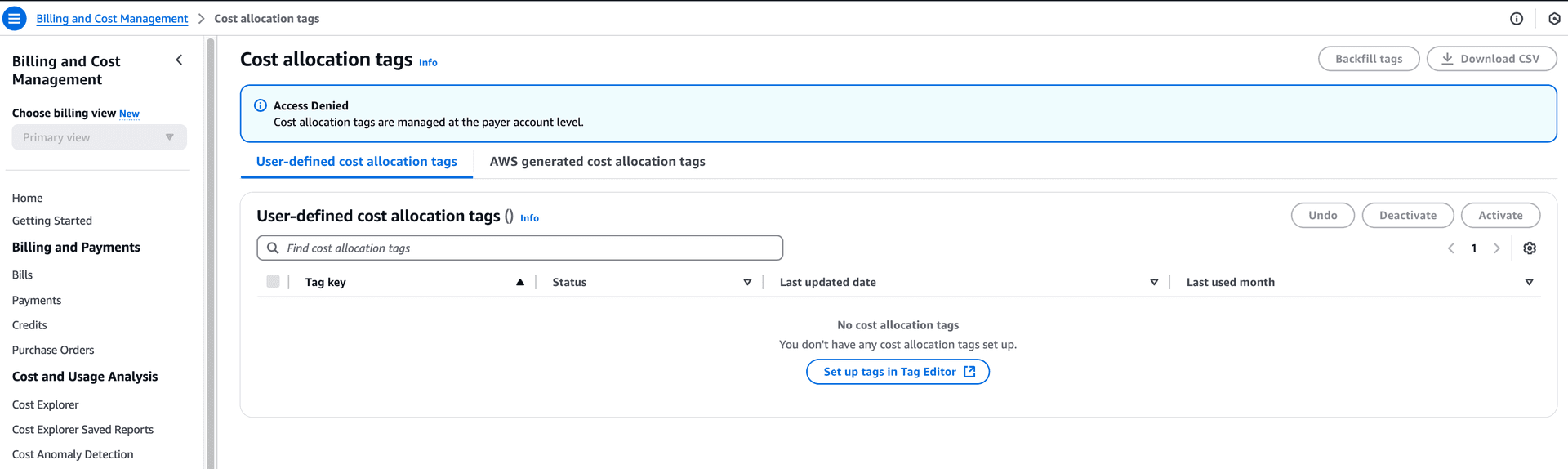The width and height of the screenshot is (1568, 469).
Task: Open Info link beside page title
Action: coord(428,62)
